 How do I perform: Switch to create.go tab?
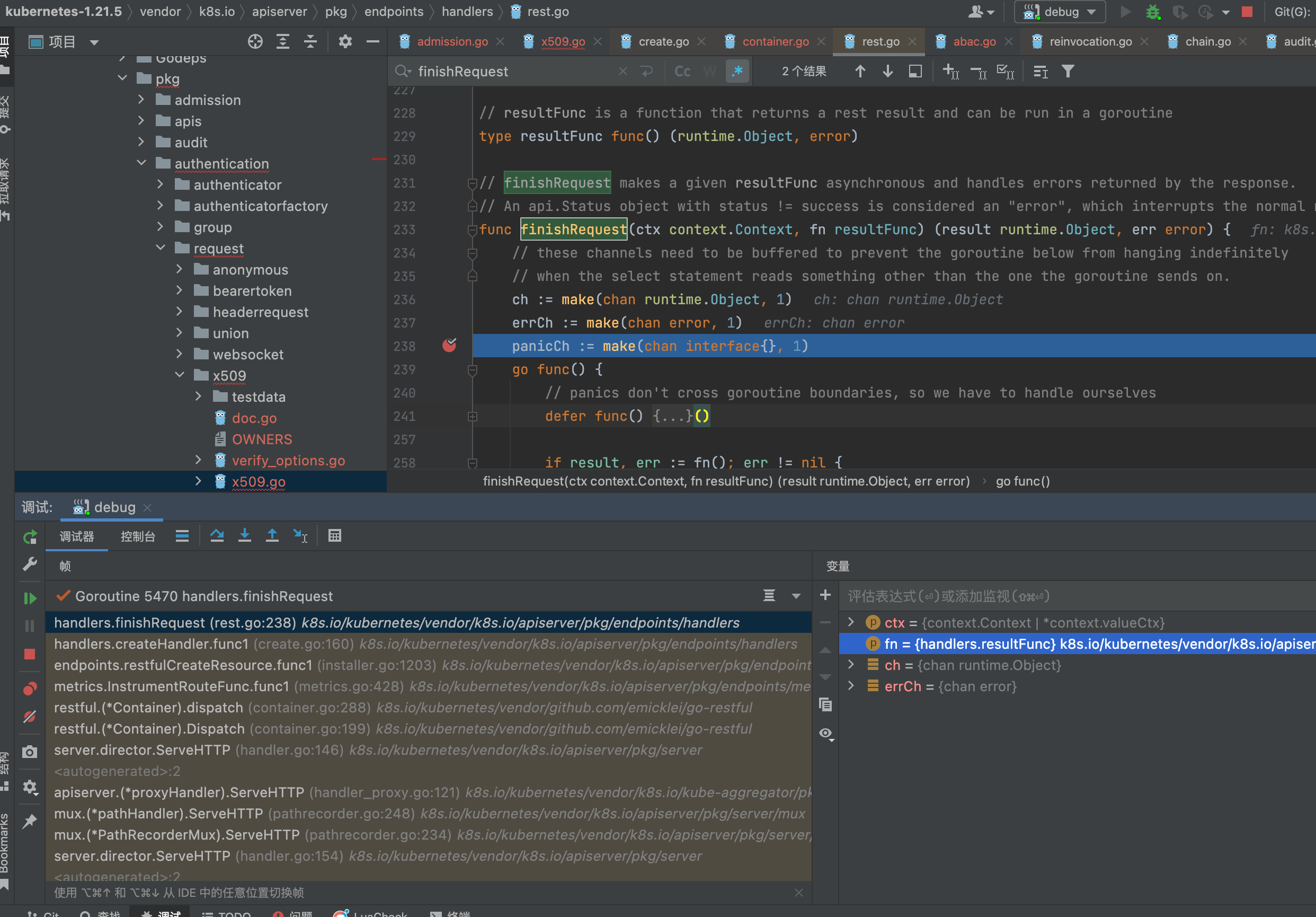pos(663,41)
